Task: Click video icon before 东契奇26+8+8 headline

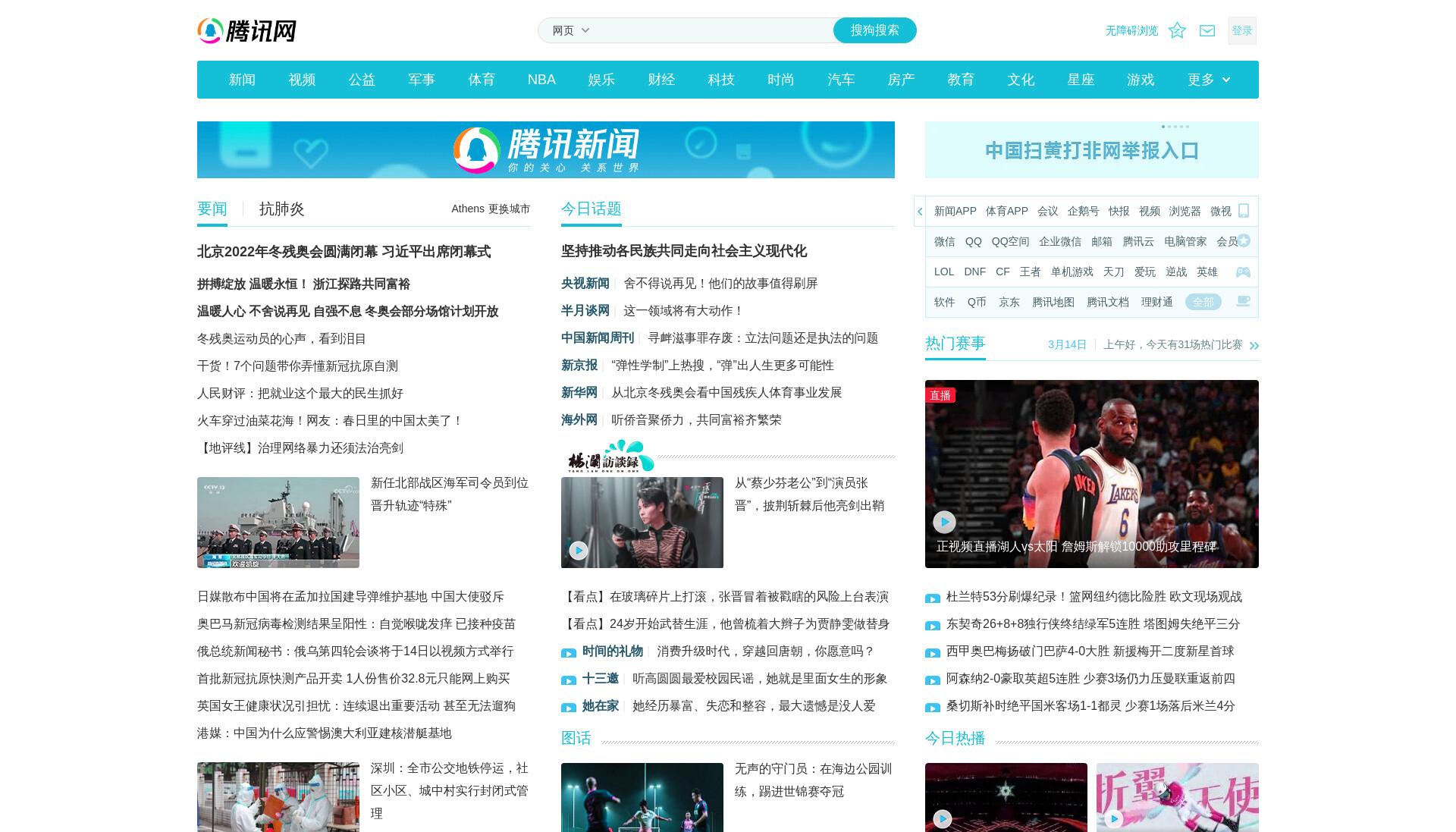Action: click(x=933, y=626)
